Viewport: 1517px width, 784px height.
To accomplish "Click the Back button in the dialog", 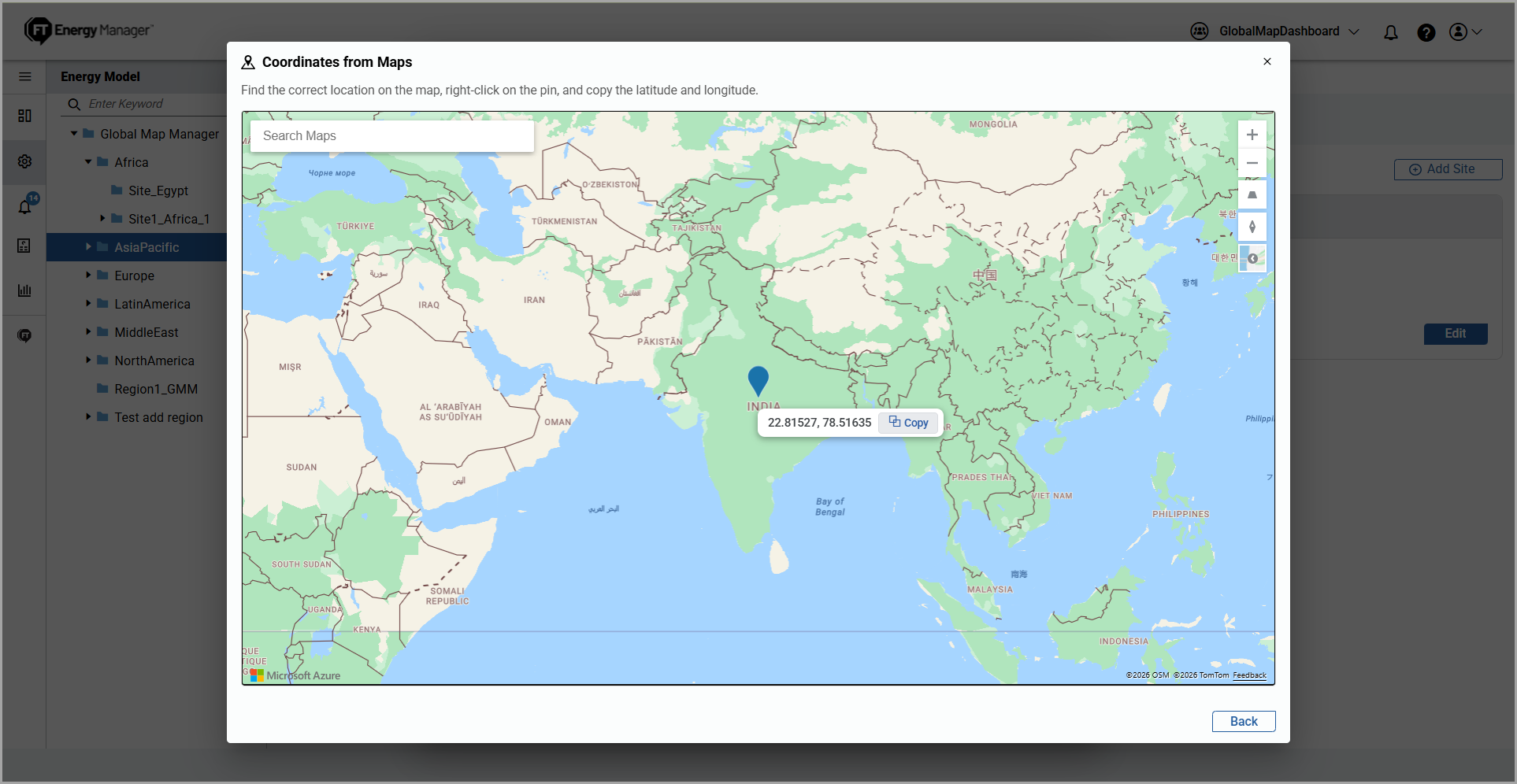I will click(x=1244, y=721).
